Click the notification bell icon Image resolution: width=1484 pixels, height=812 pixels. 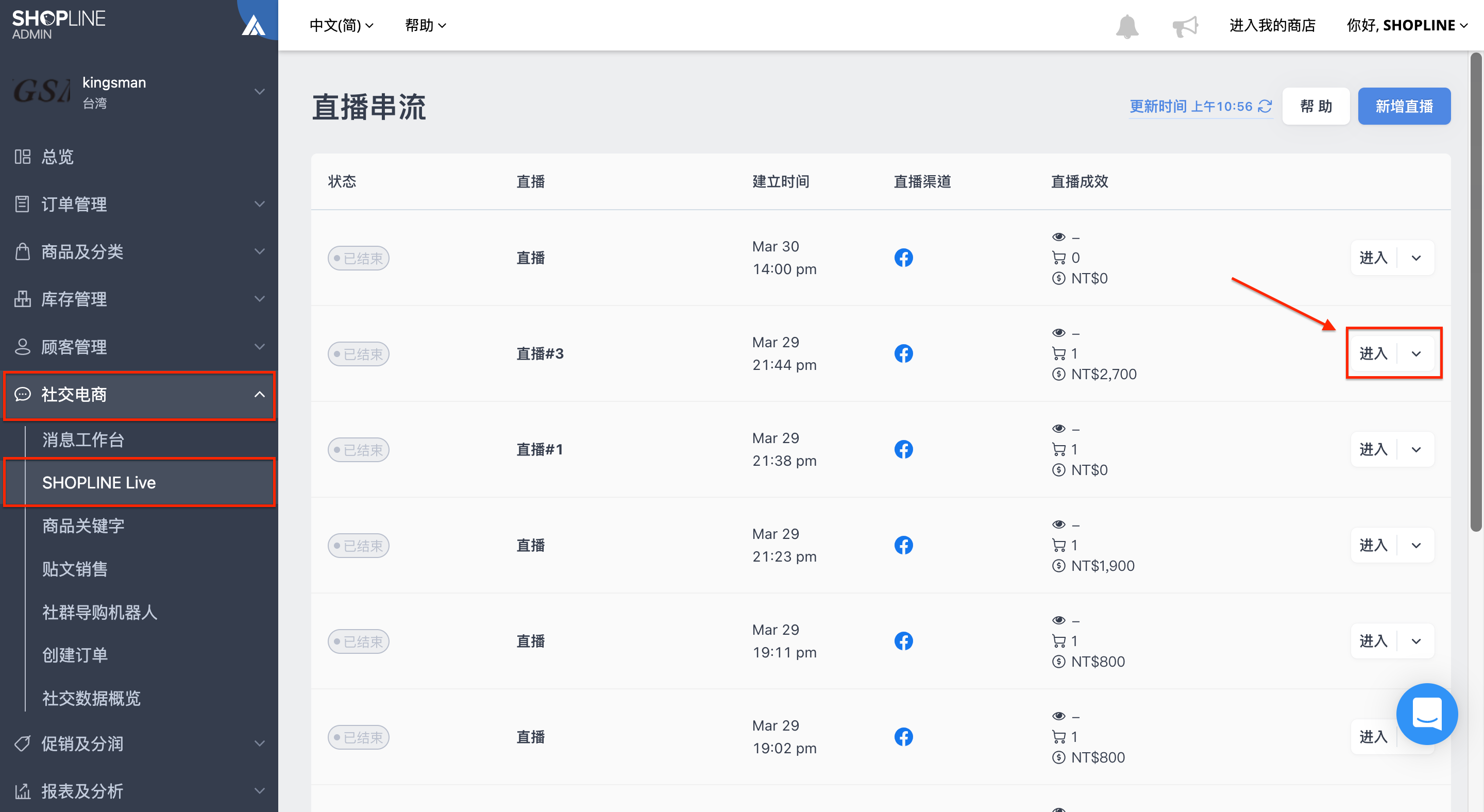coord(1127,26)
